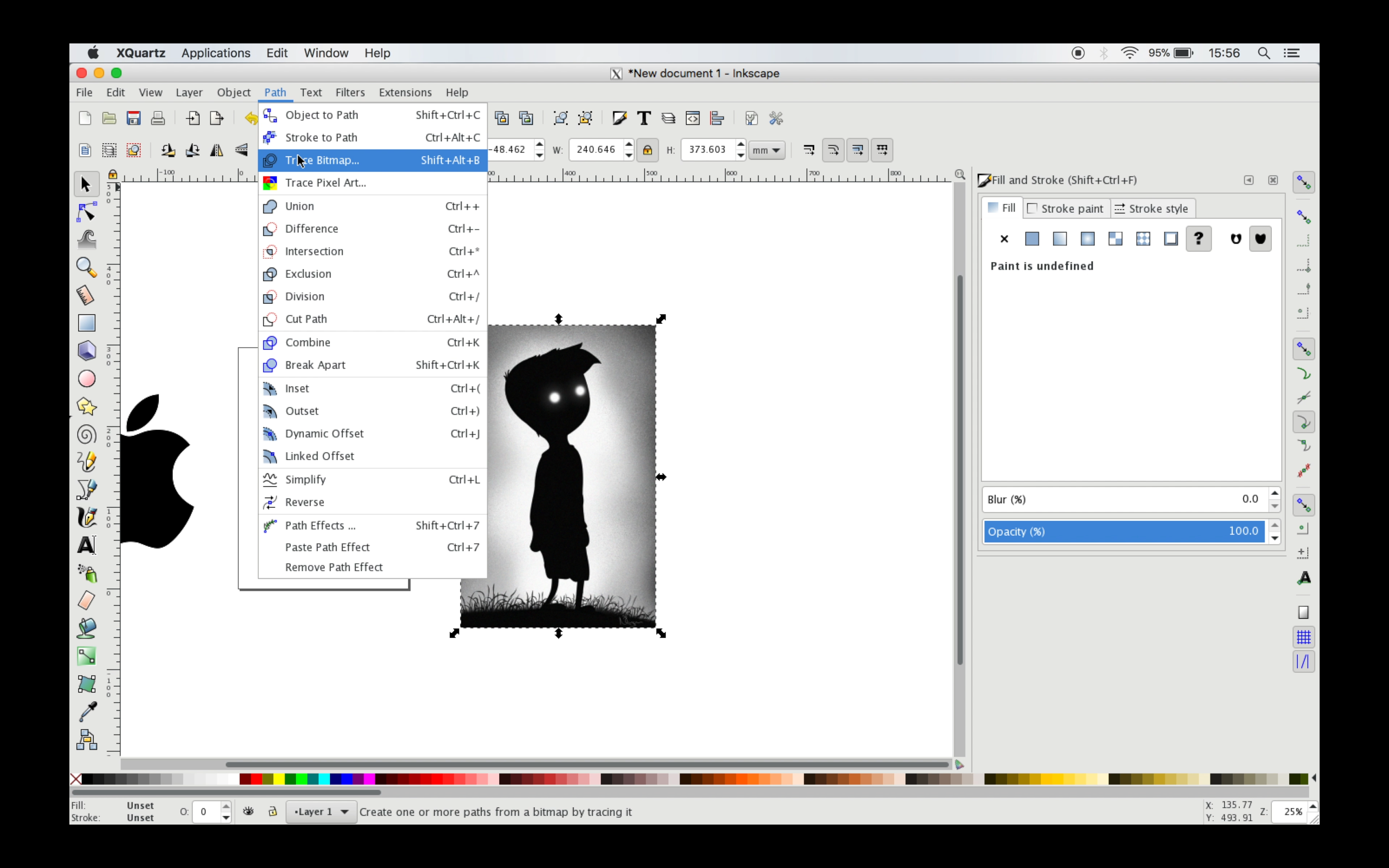Screen dimensions: 1389x868
Task: Select the Tweak tool
Action: (x=86, y=239)
